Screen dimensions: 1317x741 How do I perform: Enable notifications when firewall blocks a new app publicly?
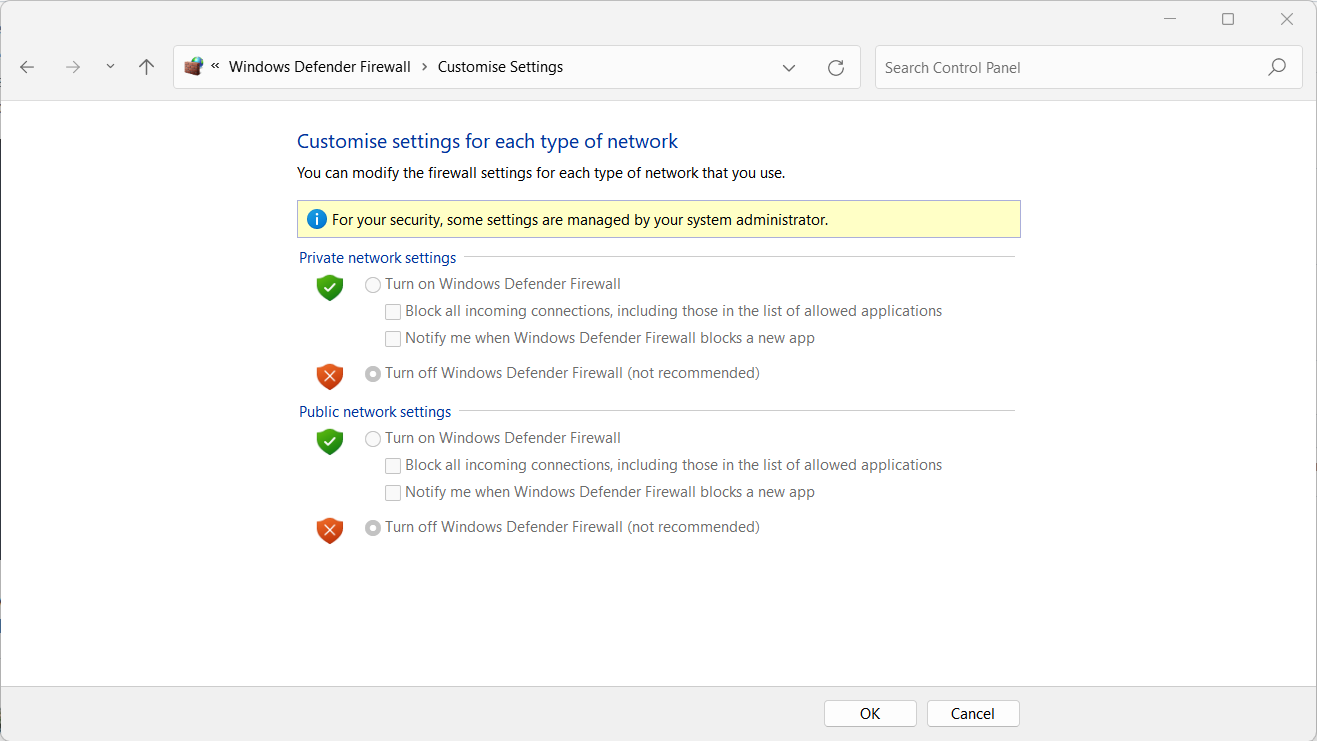pyautogui.click(x=392, y=492)
